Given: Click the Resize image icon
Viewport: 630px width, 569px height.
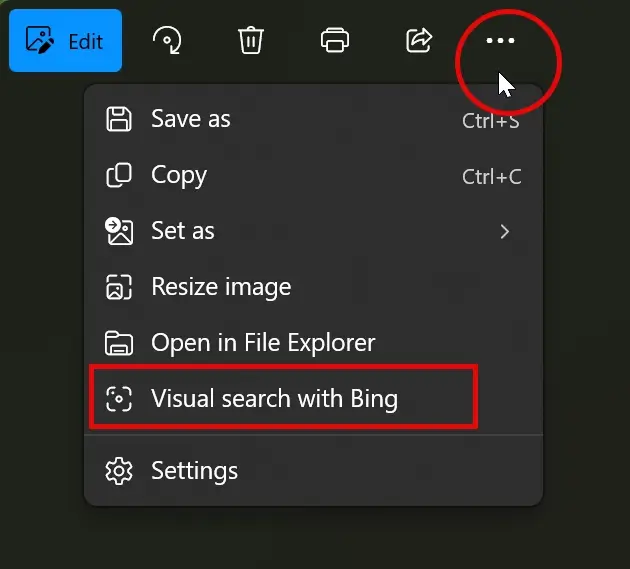Looking at the screenshot, I should tap(119, 287).
